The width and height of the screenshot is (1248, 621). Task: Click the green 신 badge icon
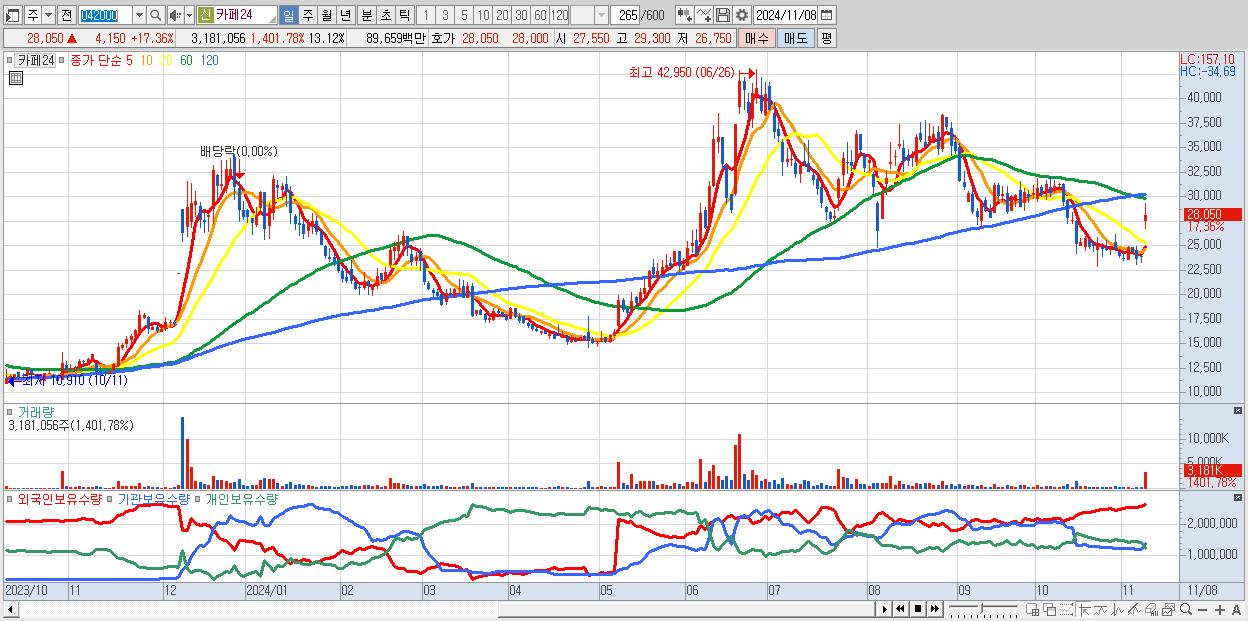click(205, 15)
